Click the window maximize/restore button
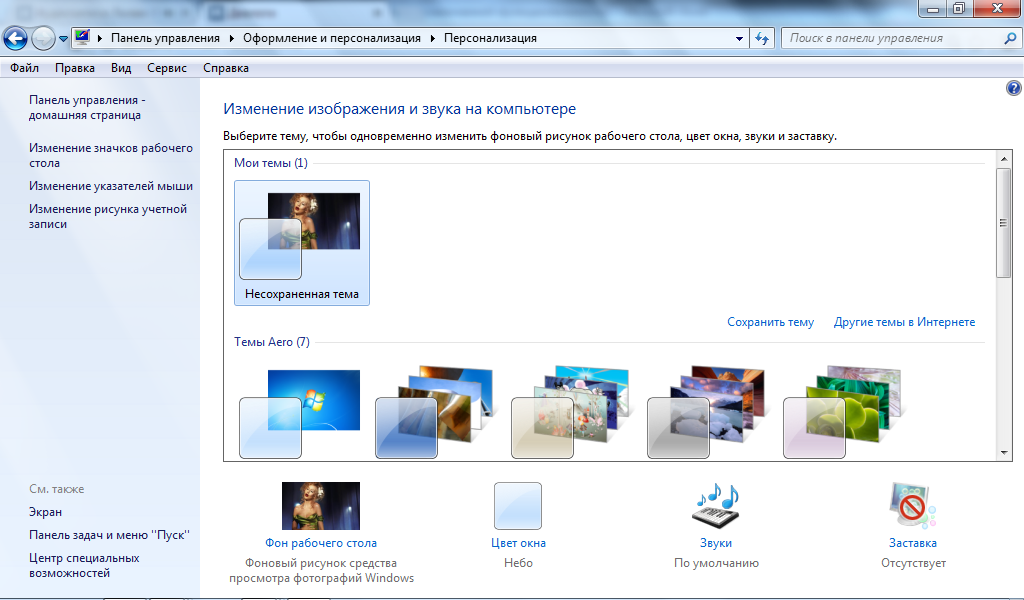1024x600 pixels. (959, 8)
